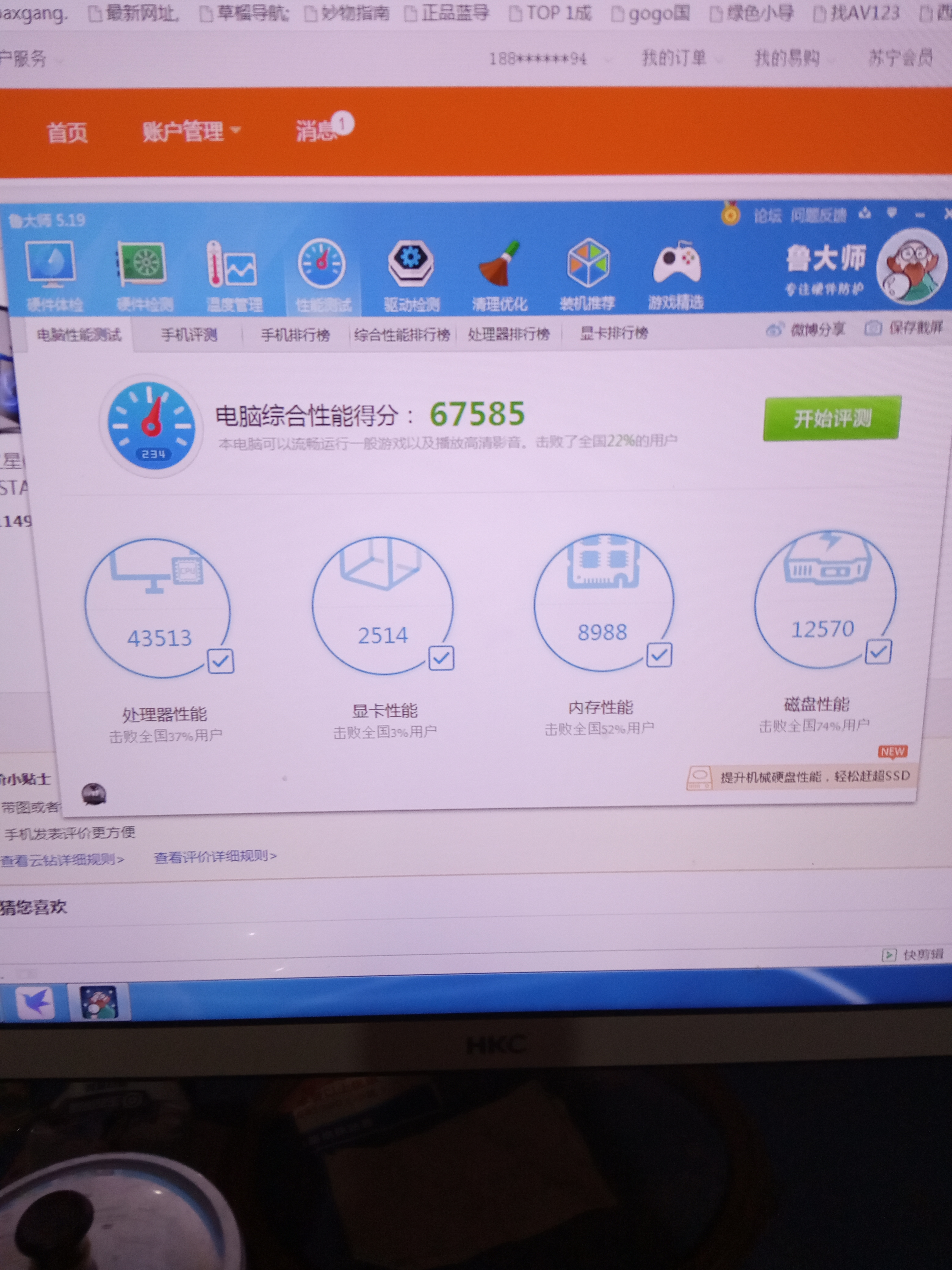Image resolution: width=952 pixels, height=1270 pixels.
Task: Click 击败全国37%用户 text
Action: [166, 735]
